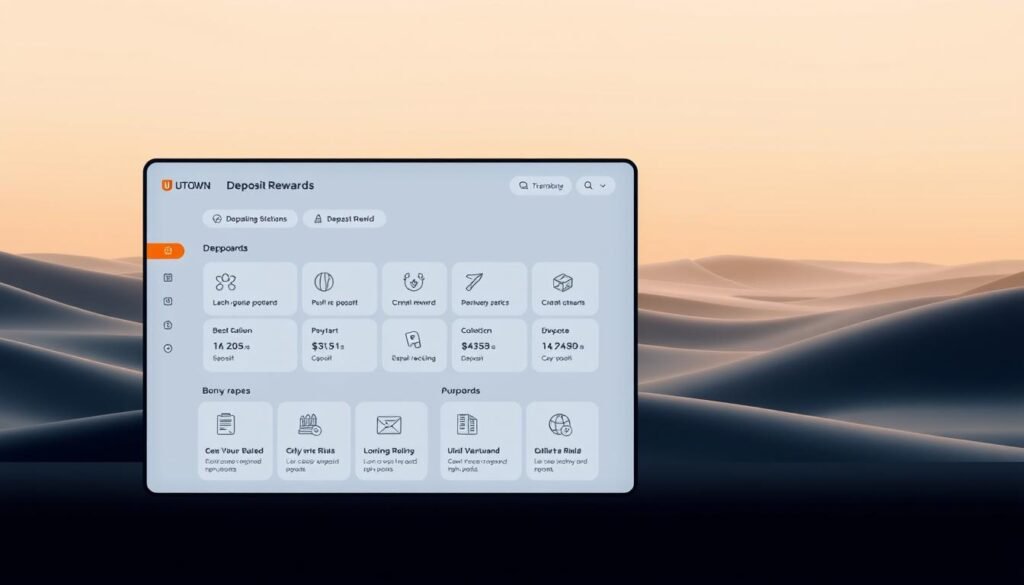Click the second sidebar icon below orange
Screen dimensions: 1024x585
pyautogui.click(x=167, y=301)
